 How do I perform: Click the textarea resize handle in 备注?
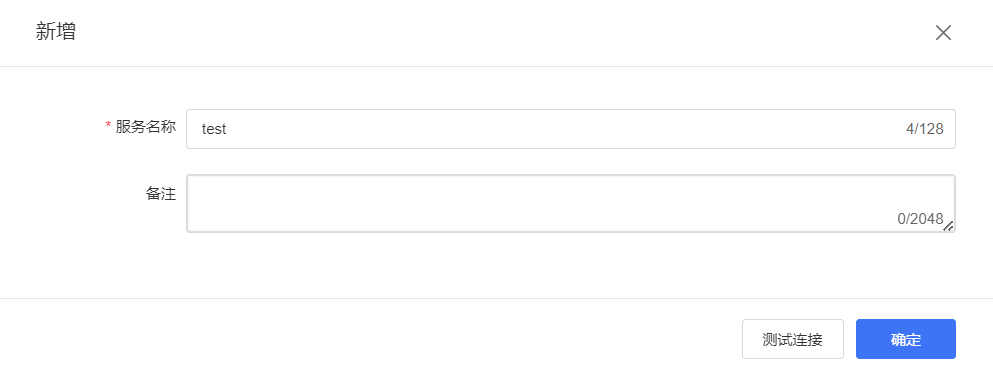949,226
